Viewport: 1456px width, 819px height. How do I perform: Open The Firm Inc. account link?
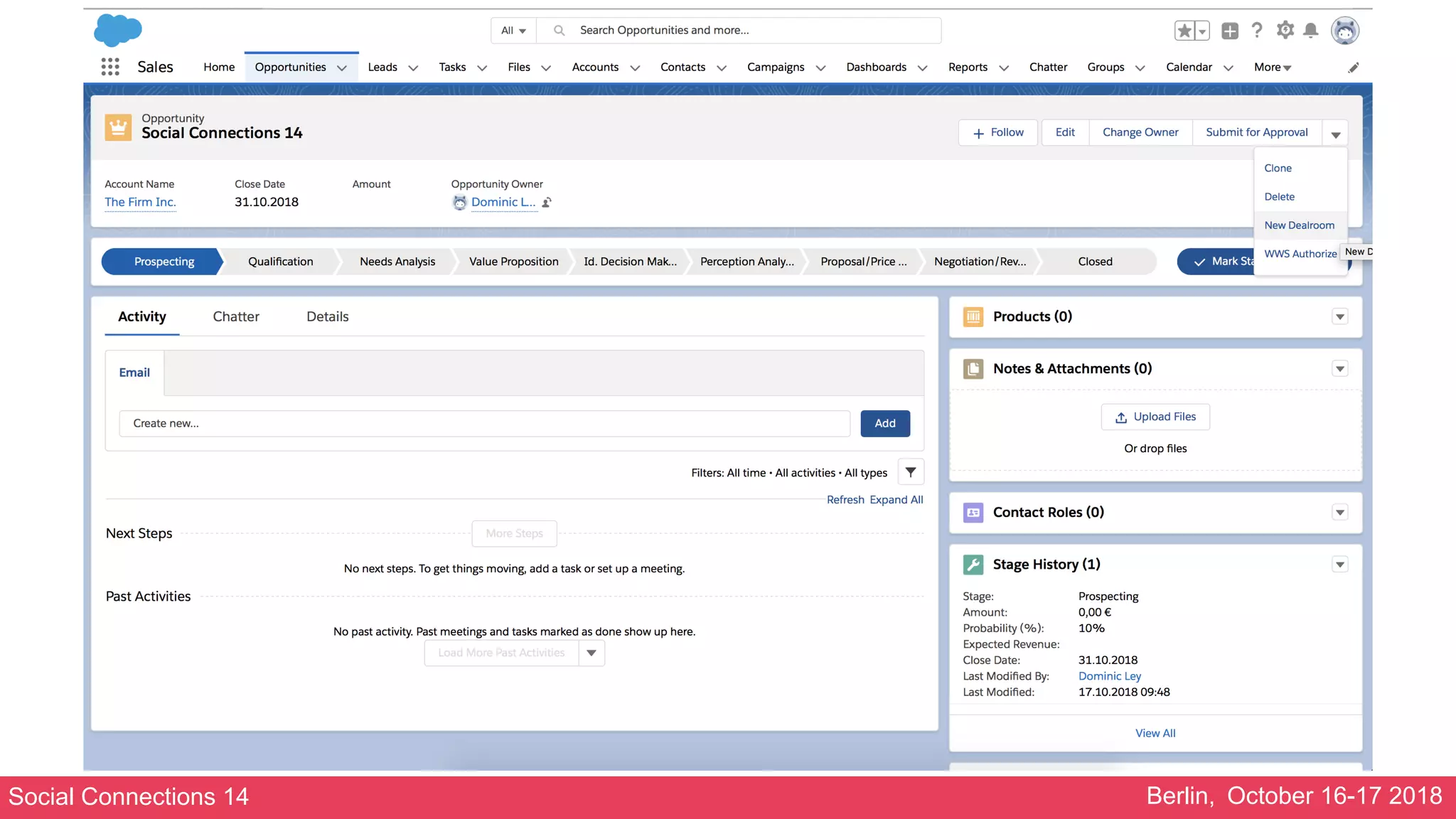click(x=140, y=202)
